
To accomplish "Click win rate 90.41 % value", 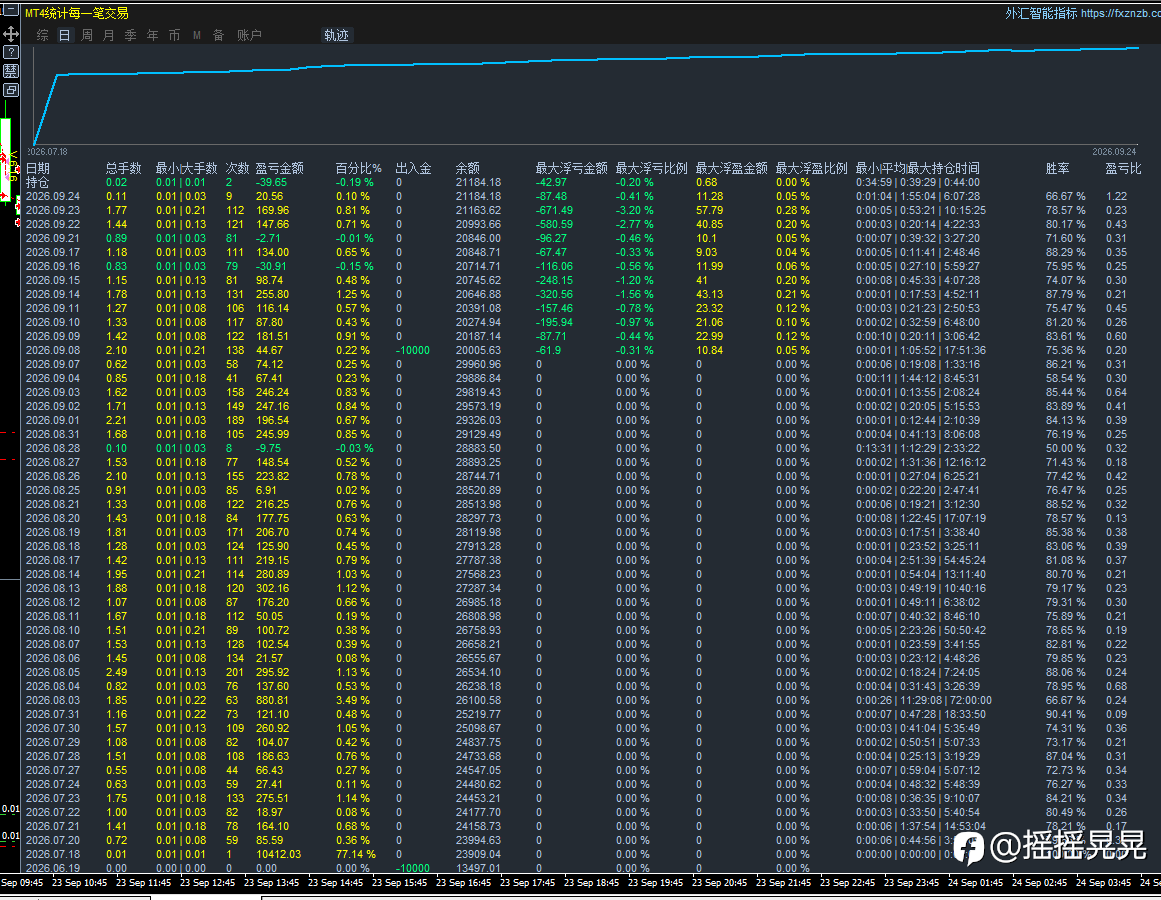I will point(1065,714).
